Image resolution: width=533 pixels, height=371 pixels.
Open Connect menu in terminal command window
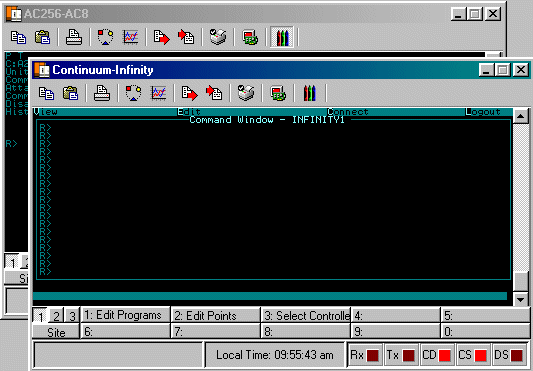point(348,112)
